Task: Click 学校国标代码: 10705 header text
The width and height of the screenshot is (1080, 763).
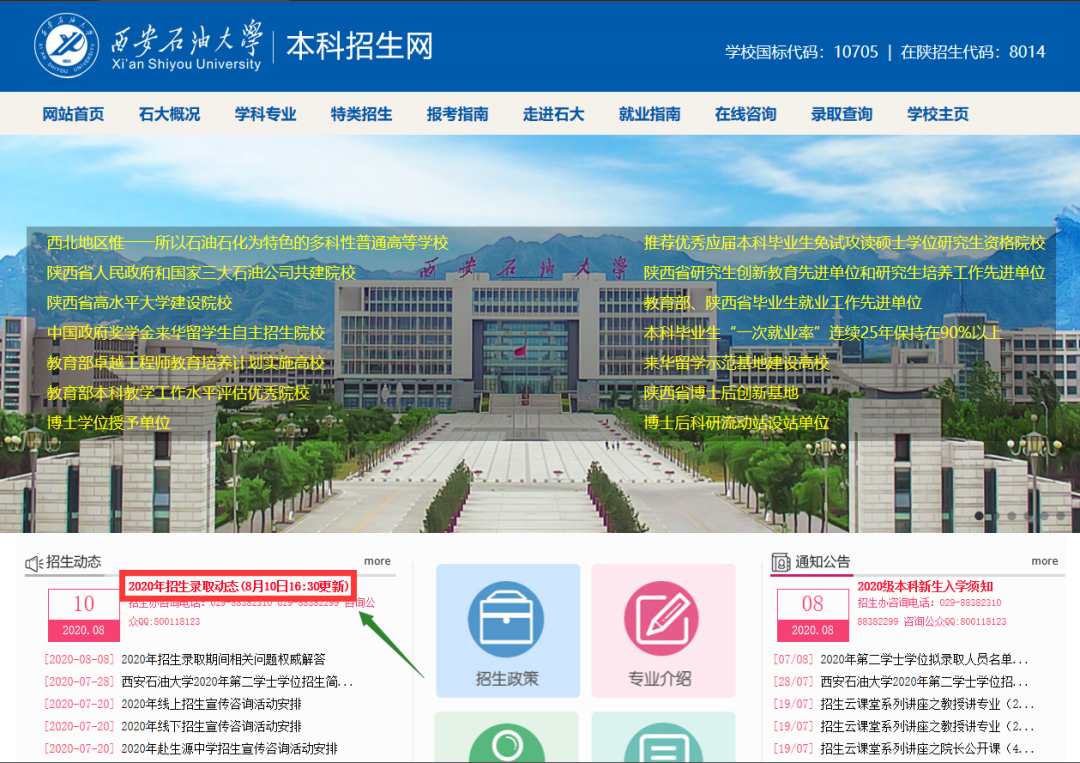Action: (x=801, y=52)
